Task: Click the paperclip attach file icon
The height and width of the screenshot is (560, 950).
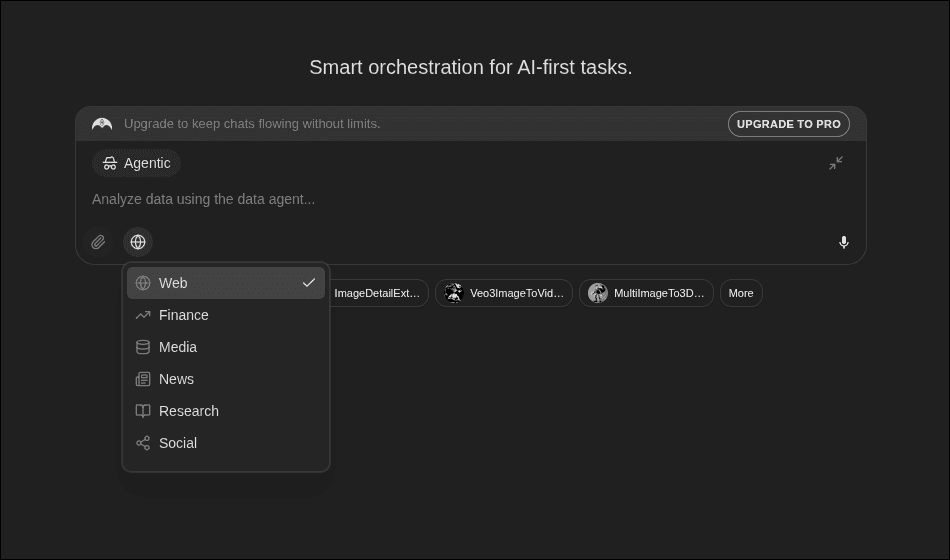Action: [x=98, y=242]
